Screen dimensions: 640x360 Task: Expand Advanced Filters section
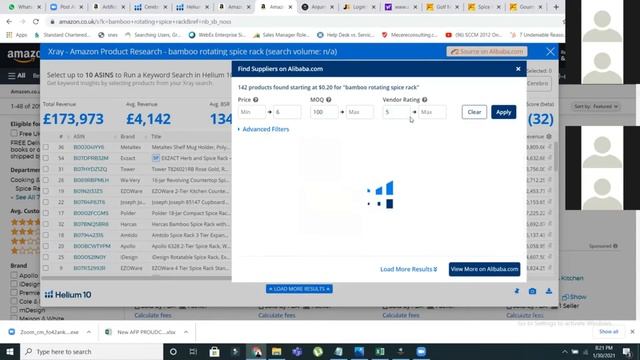pyautogui.click(x=264, y=129)
